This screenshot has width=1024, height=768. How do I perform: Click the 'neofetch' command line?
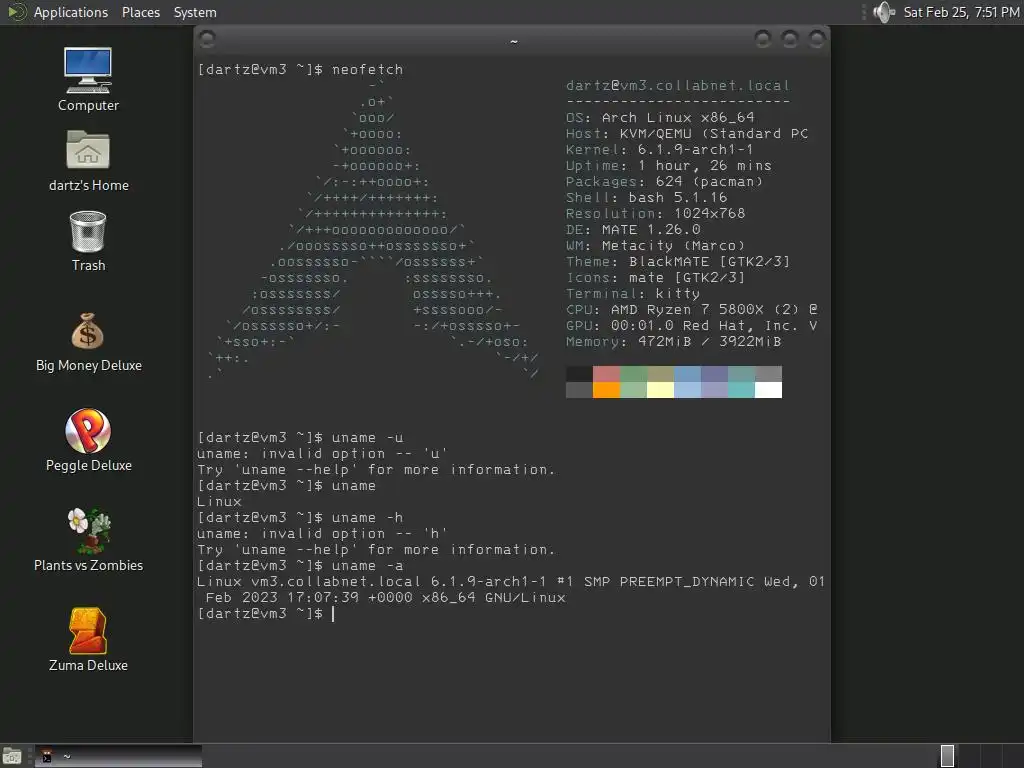pyautogui.click(x=300, y=69)
